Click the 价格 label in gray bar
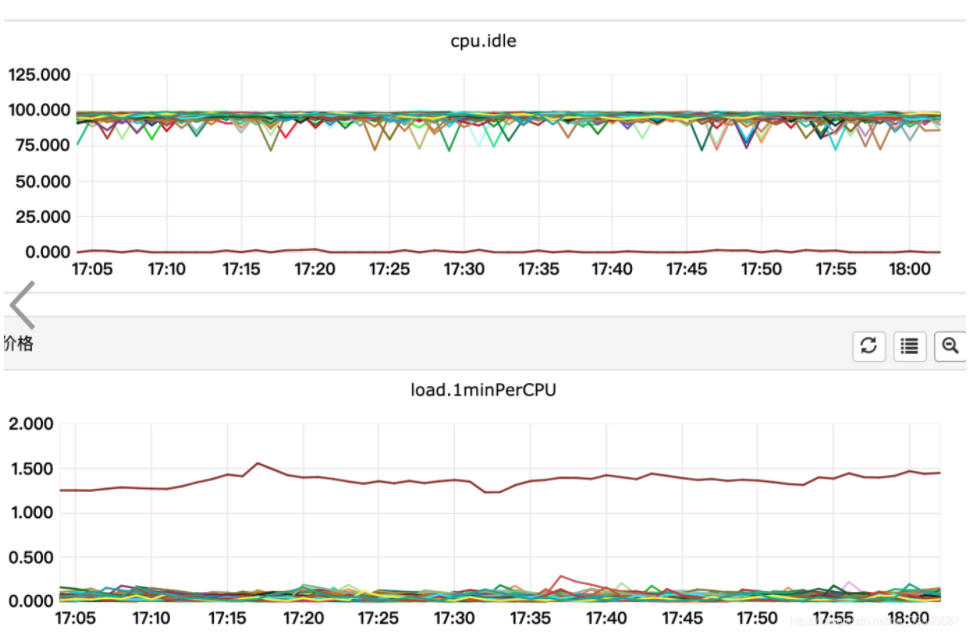The image size is (977, 643). click(x=18, y=343)
